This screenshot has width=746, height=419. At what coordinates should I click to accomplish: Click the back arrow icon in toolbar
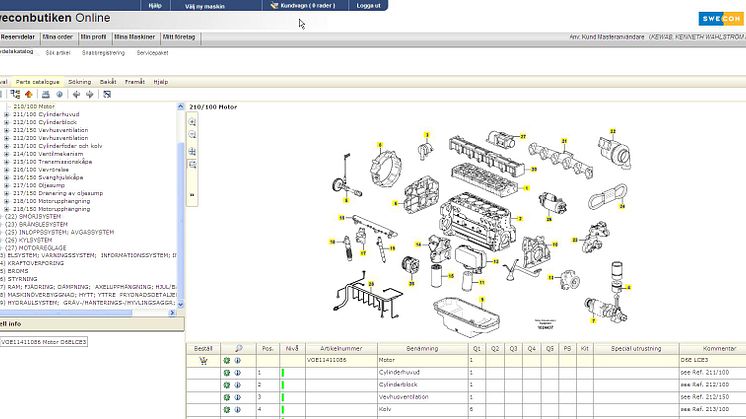tap(77, 95)
